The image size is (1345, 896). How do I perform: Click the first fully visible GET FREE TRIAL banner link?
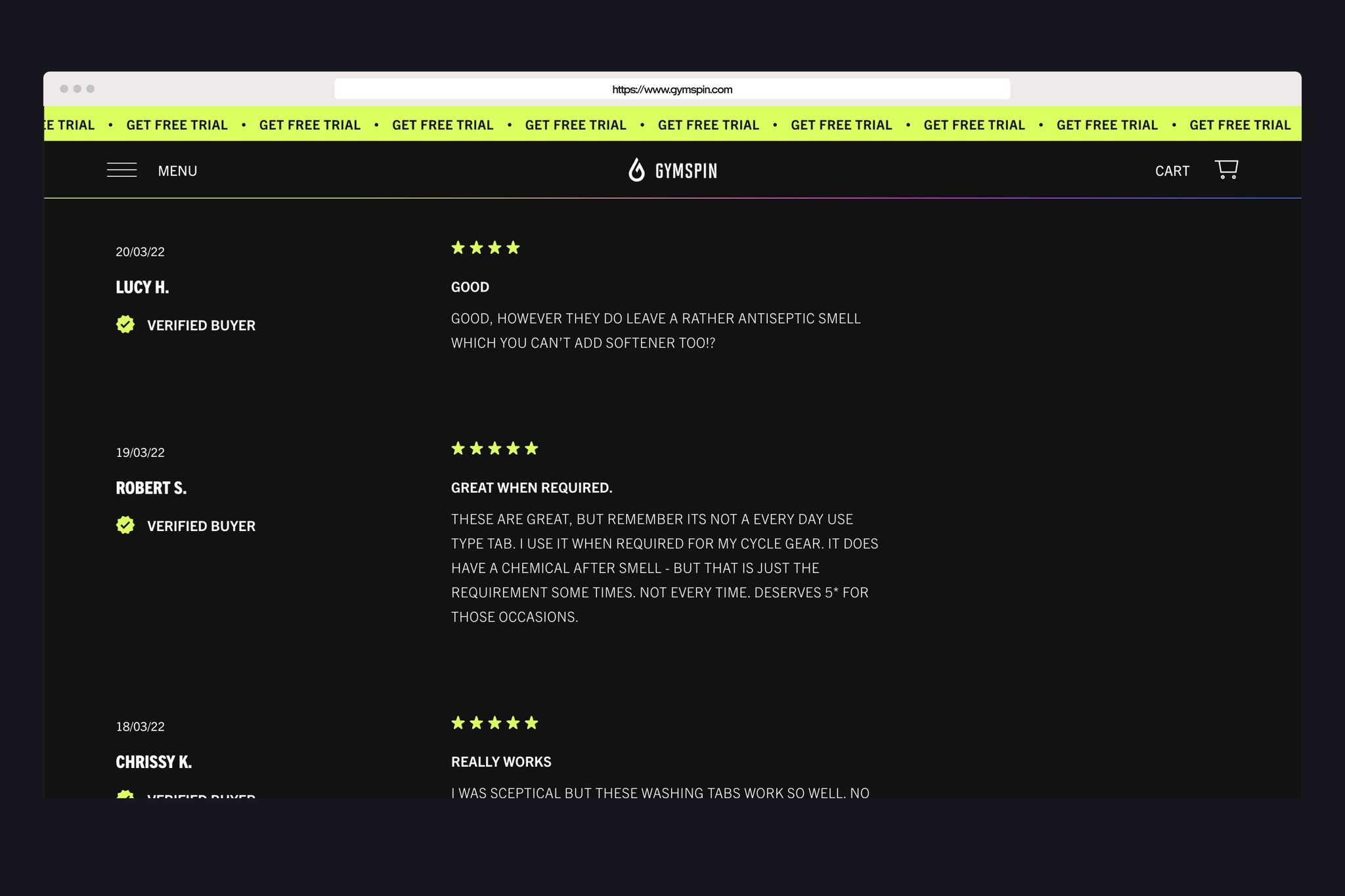tap(177, 125)
